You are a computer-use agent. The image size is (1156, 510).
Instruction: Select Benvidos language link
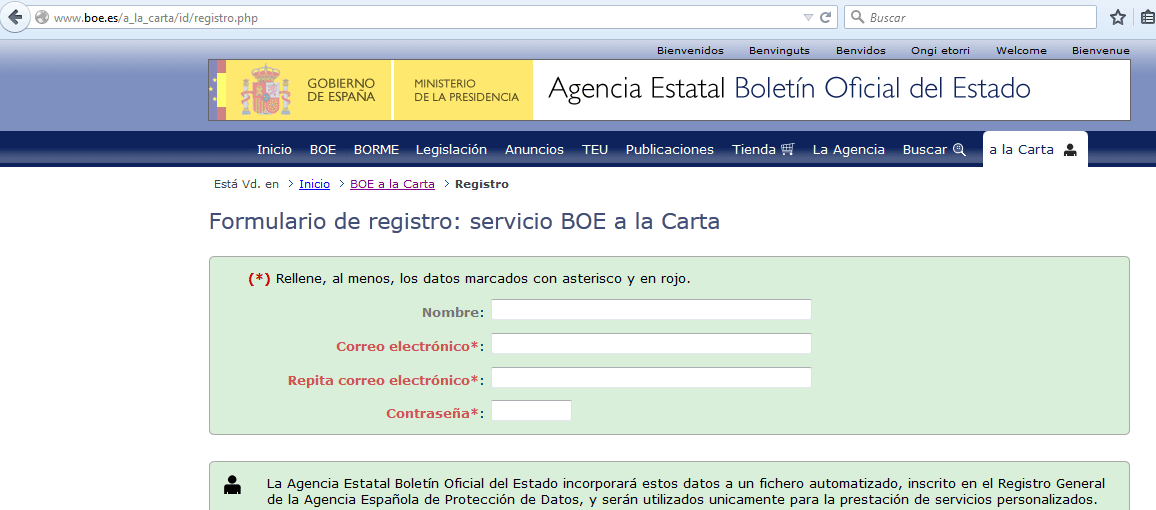click(x=860, y=50)
